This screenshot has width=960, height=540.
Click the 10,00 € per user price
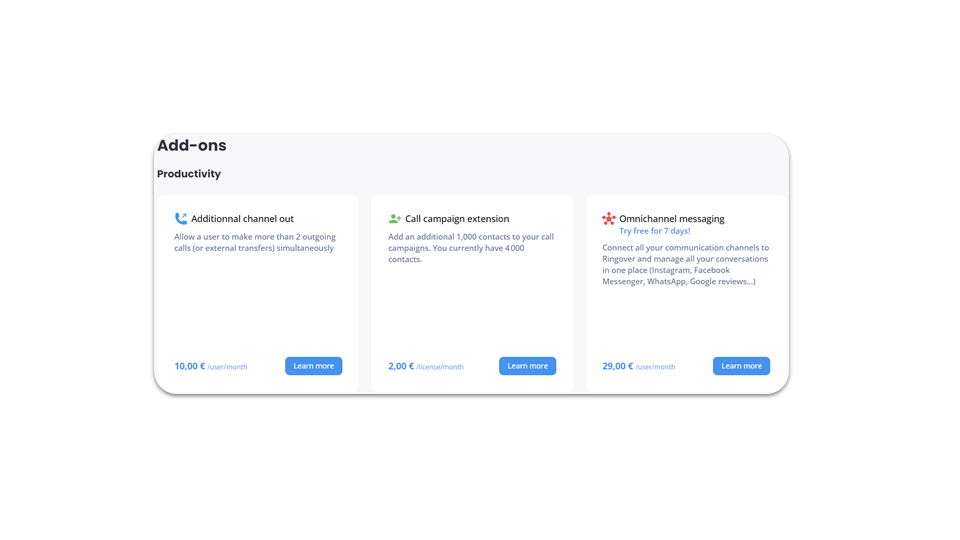point(190,366)
